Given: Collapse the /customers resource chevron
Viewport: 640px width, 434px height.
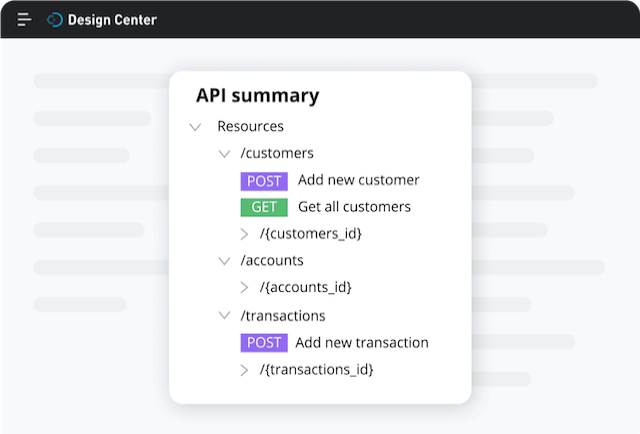Looking at the screenshot, I should [x=224, y=154].
